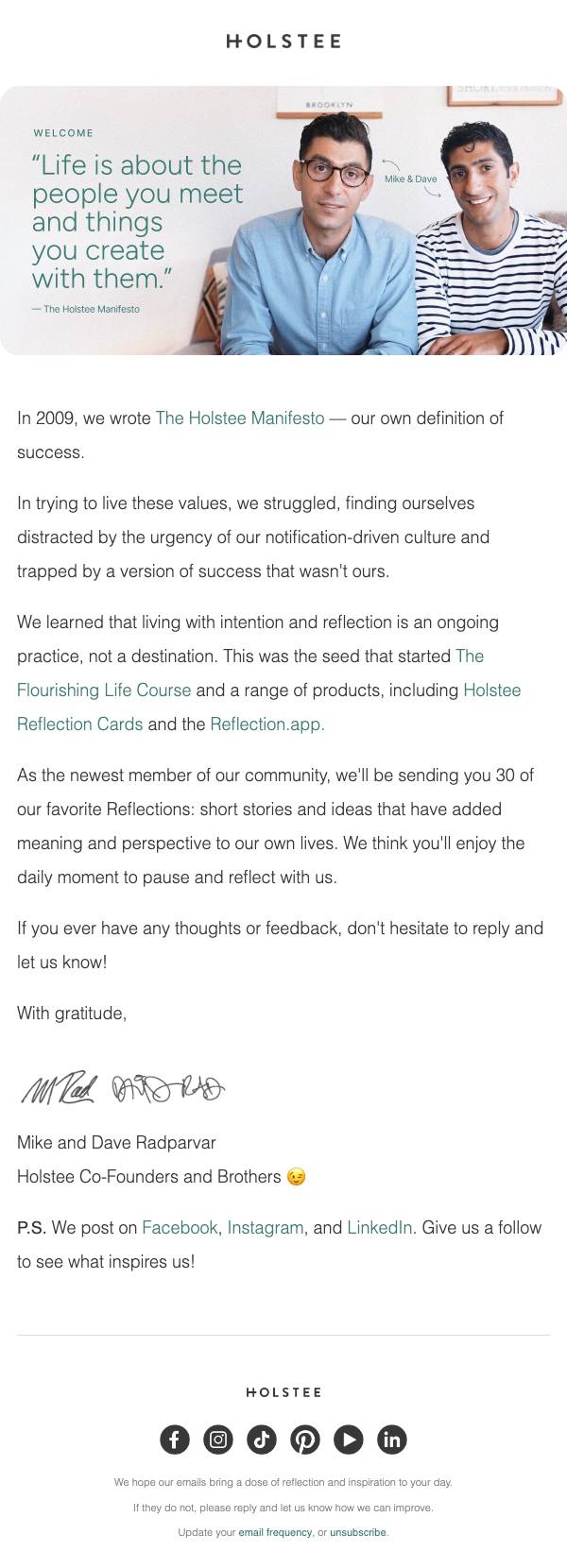Update email frequency via the footer link
Screen dimensions: 567x1568
pos(275,1532)
